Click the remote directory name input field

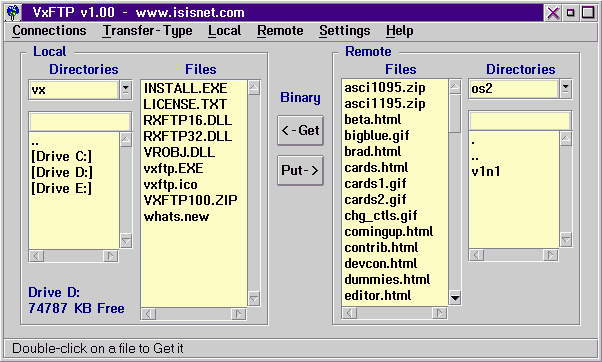[520, 122]
